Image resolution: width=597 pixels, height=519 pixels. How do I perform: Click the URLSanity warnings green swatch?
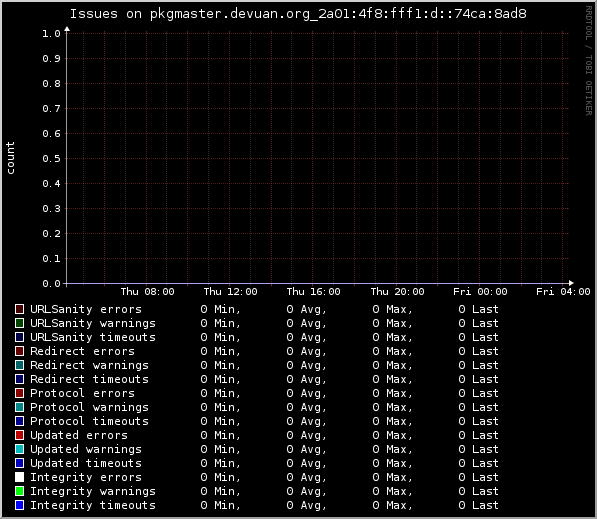click(19, 323)
